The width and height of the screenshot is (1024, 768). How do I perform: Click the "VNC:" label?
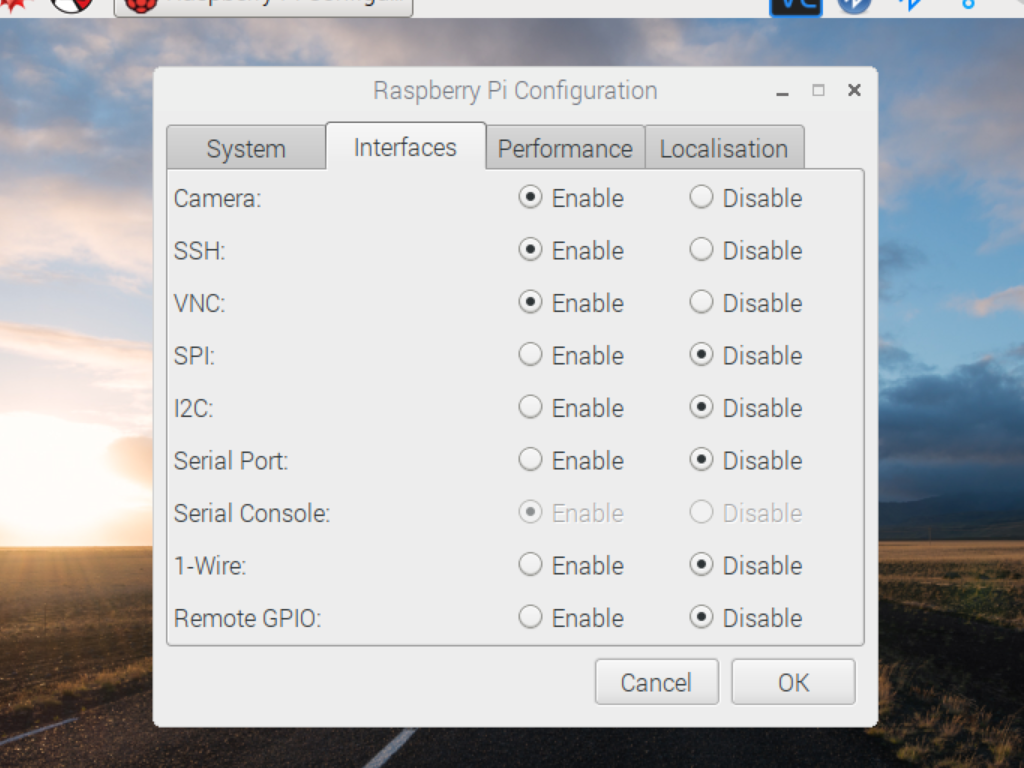(x=200, y=304)
